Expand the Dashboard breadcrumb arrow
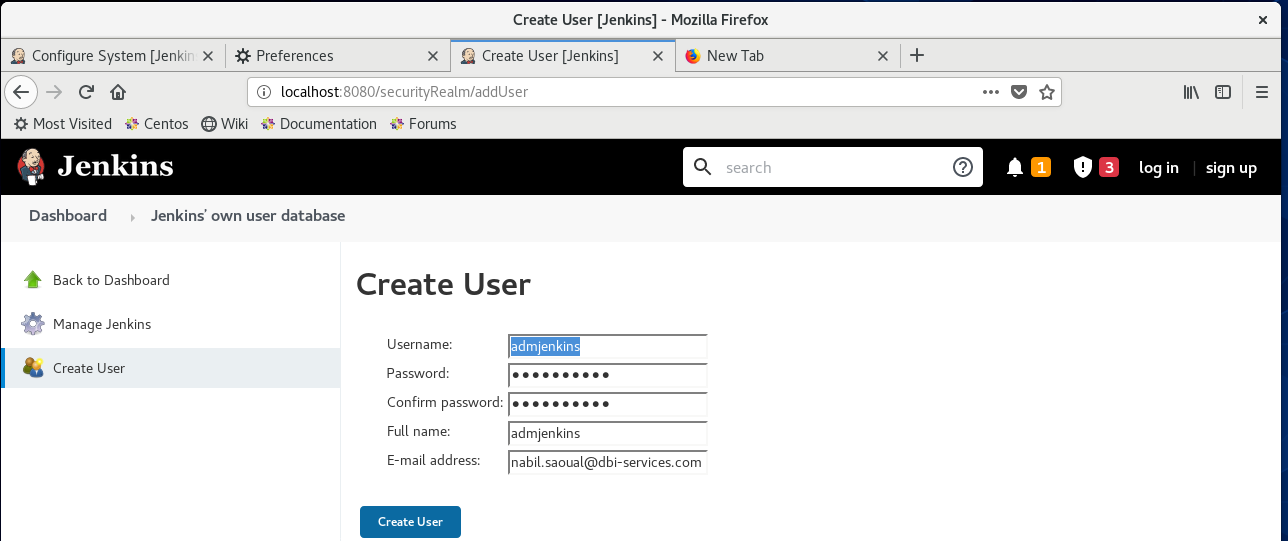Image resolution: width=1288 pixels, height=541 pixels. point(132,217)
